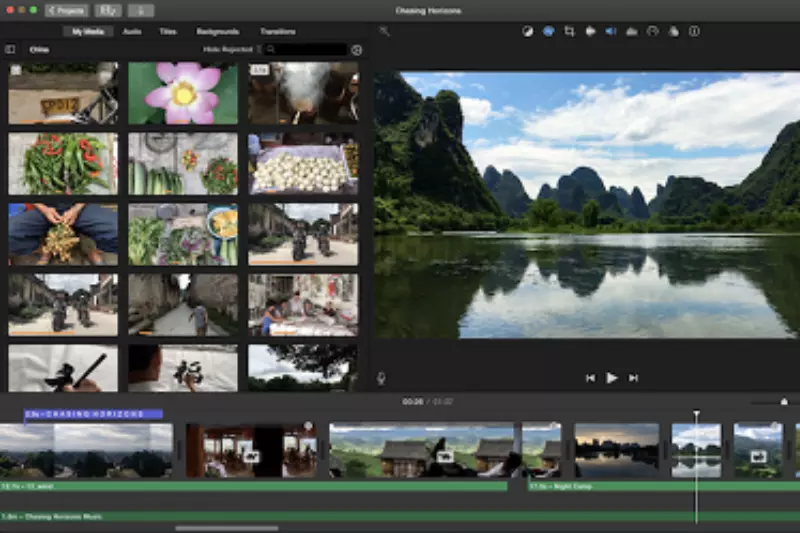800x533 pixels.
Task: Click the import media down-arrow button
Action: pyautogui.click(x=141, y=10)
